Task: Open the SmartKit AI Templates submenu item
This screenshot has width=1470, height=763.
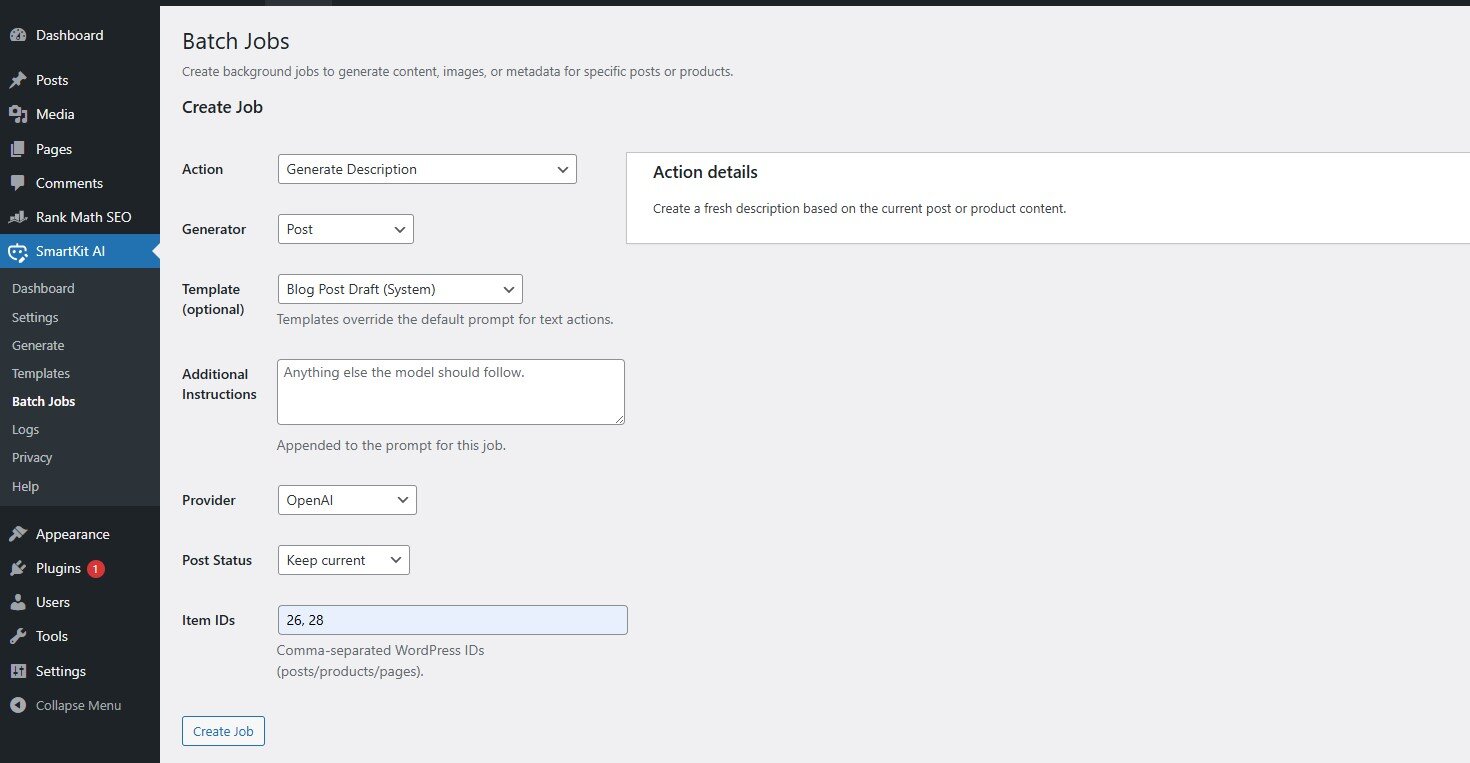Action: click(41, 373)
